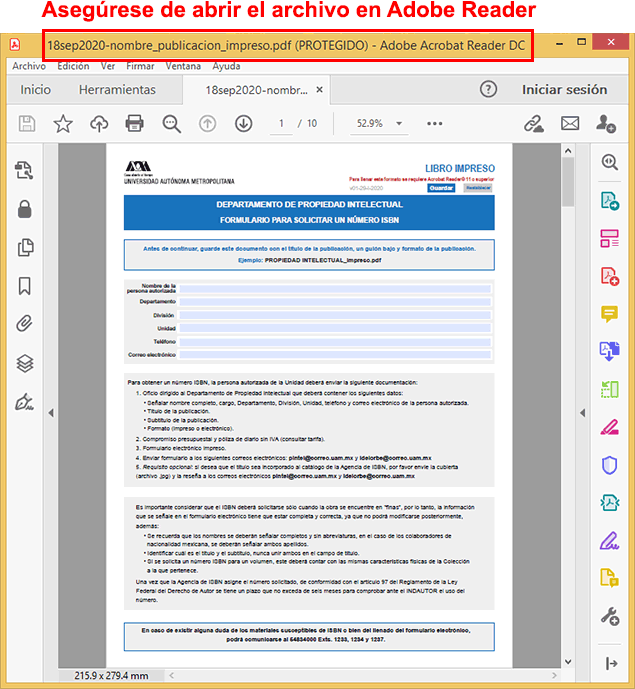Open the Combine Files tool
Image resolution: width=635 pixels, height=689 pixels.
coord(610,352)
